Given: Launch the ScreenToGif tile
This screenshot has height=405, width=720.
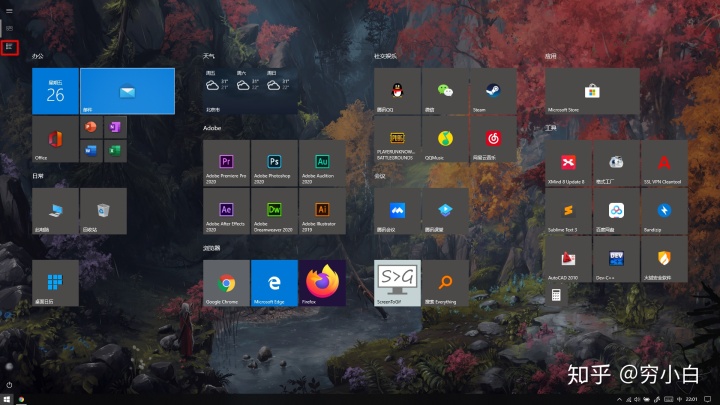Looking at the screenshot, I should [x=397, y=283].
